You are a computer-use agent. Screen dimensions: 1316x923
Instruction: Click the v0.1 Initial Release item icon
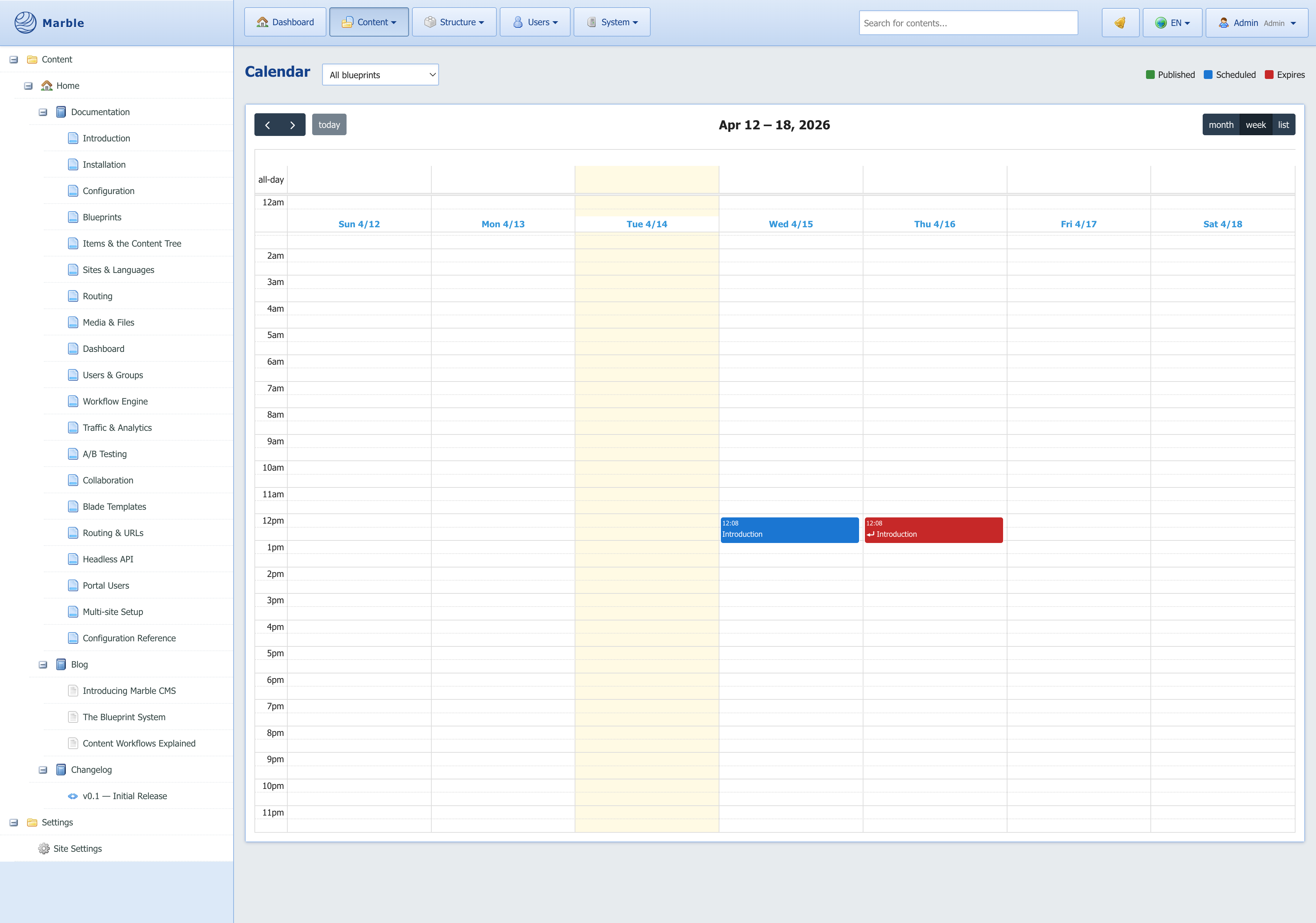[73, 796]
